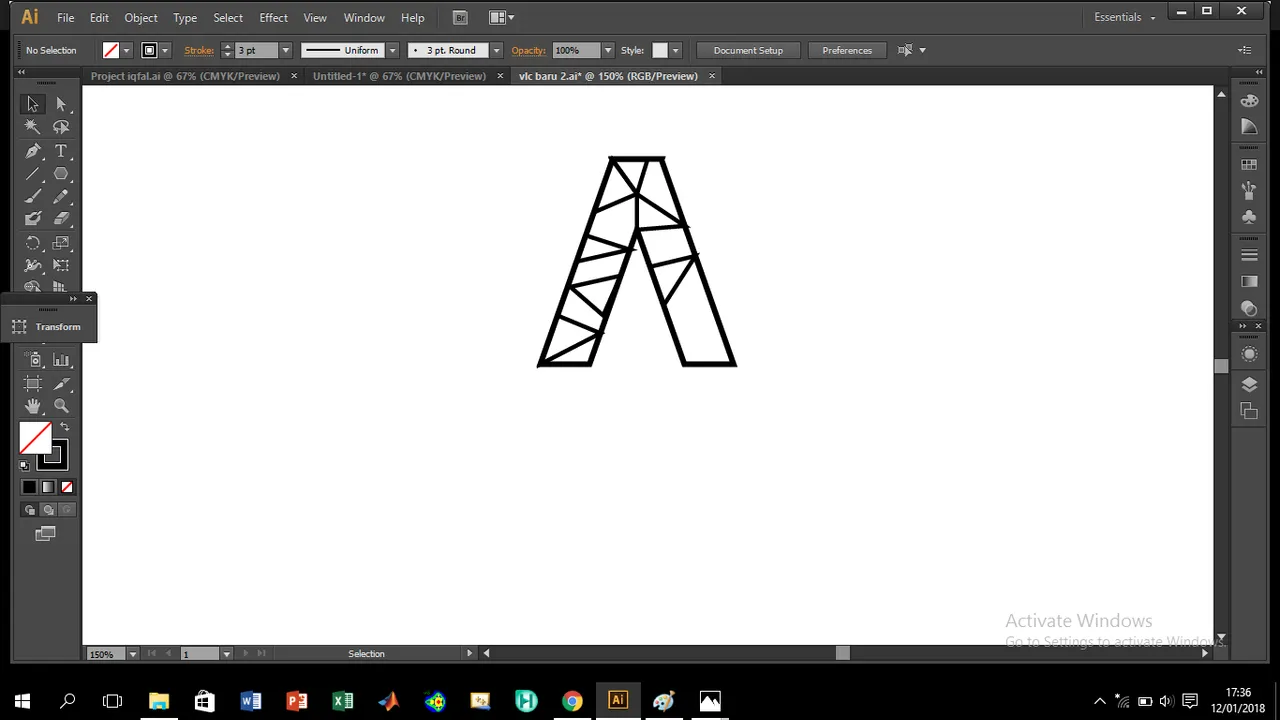This screenshot has height=720, width=1280.
Task: Click the Document Setup button
Action: click(x=748, y=50)
